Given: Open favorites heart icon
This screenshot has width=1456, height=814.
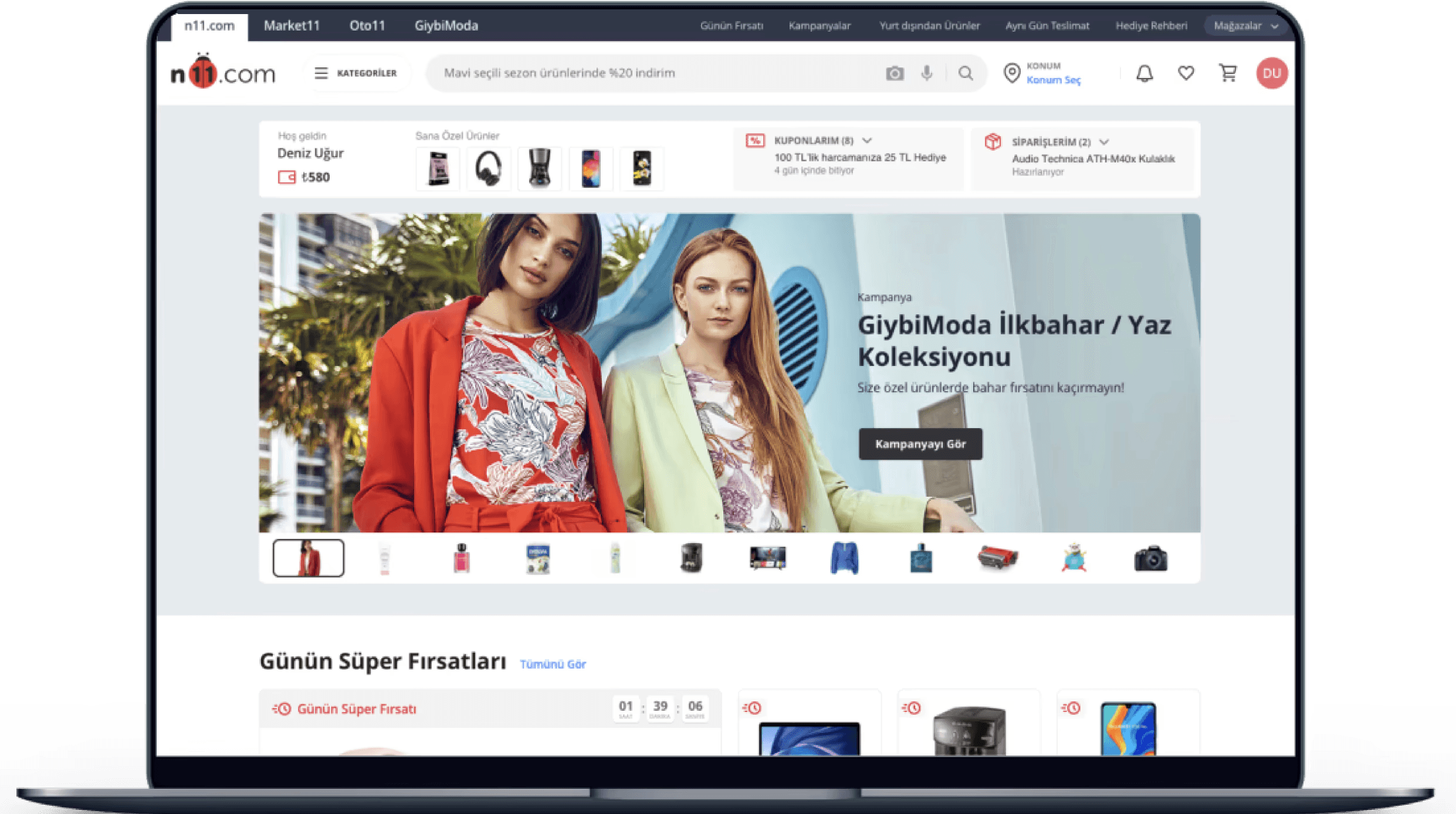Looking at the screenshot, I should pyautogui.click(x=1186, y=73).
